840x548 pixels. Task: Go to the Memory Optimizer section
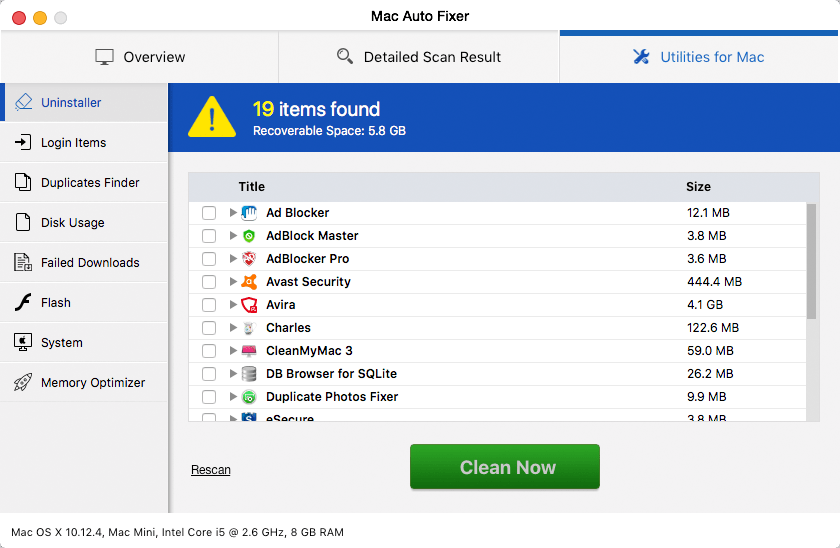click(x=84, y=382)
